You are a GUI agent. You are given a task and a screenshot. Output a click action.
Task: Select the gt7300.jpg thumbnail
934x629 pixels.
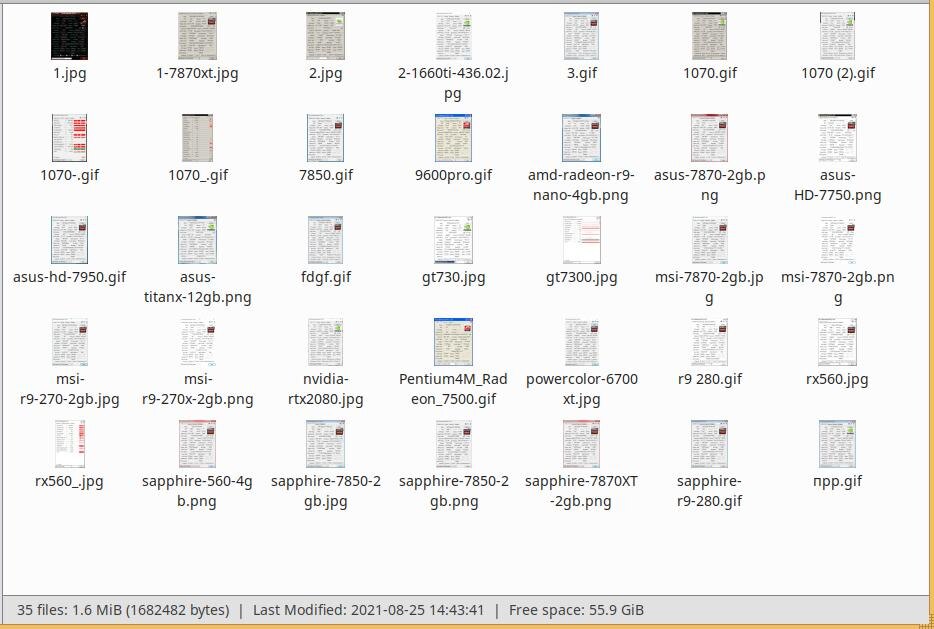[x=581, y=239]
